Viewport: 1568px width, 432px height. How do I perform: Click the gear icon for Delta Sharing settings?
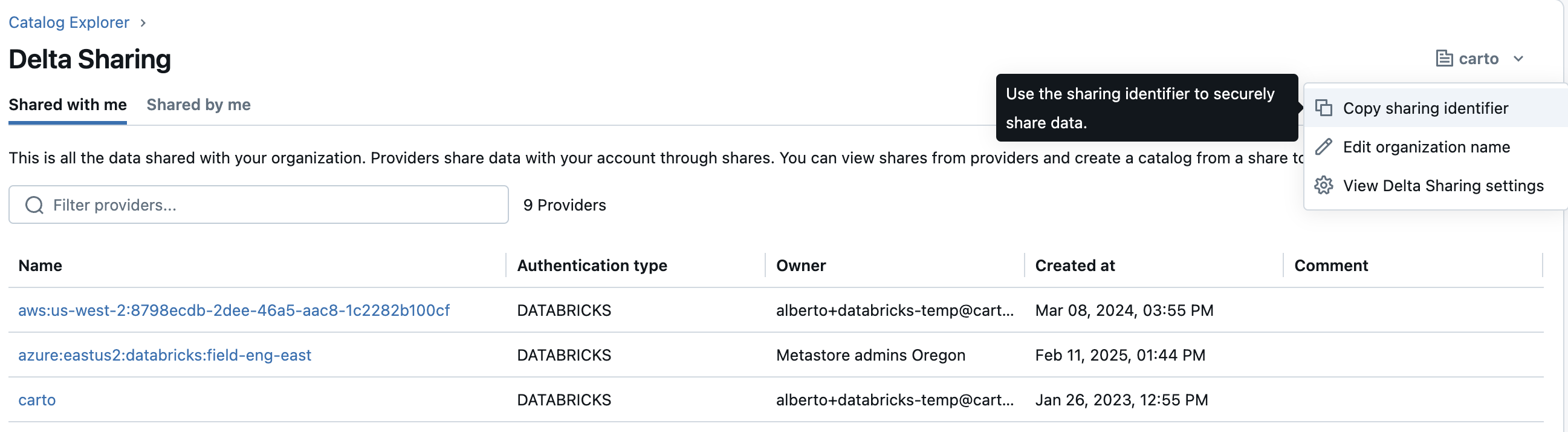tap(1323, 185)
